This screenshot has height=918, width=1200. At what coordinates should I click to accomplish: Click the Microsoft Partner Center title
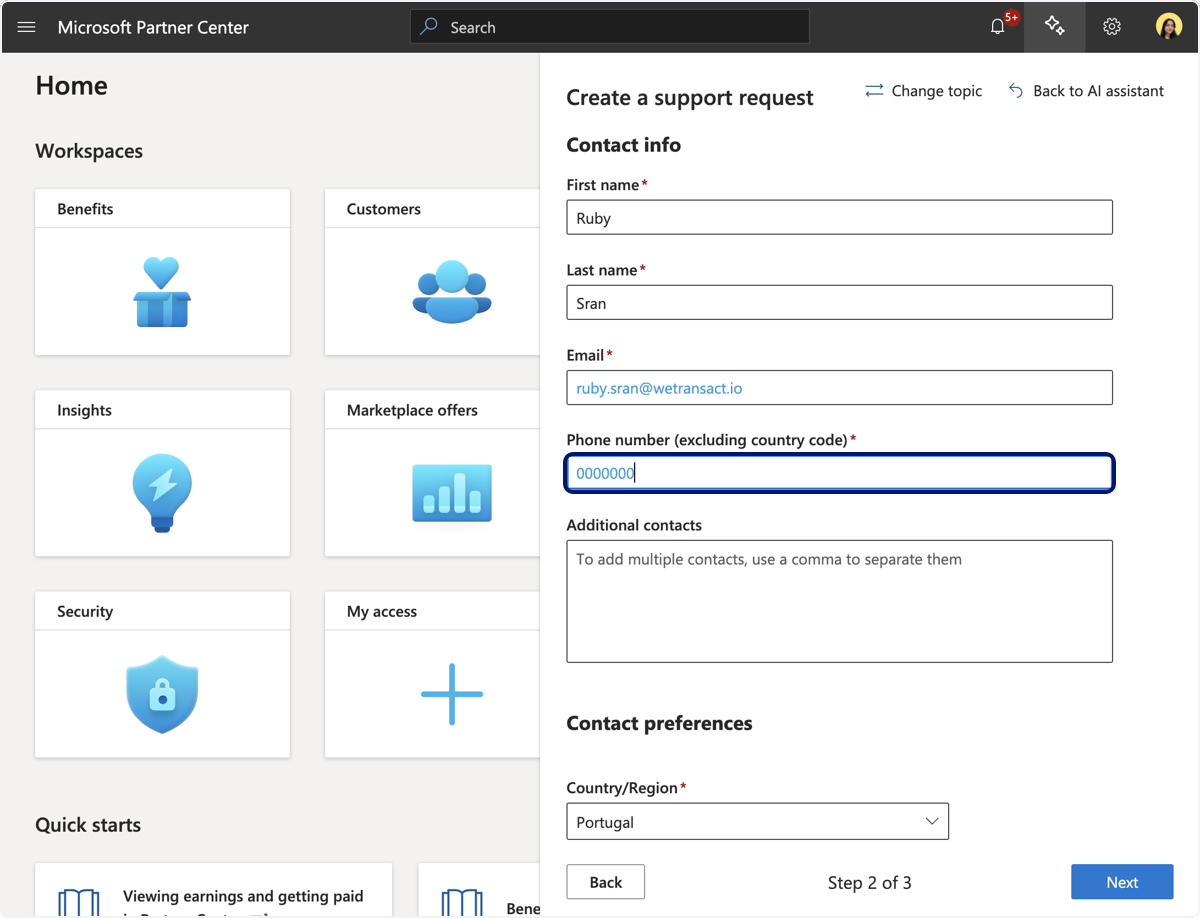(153, 27)
